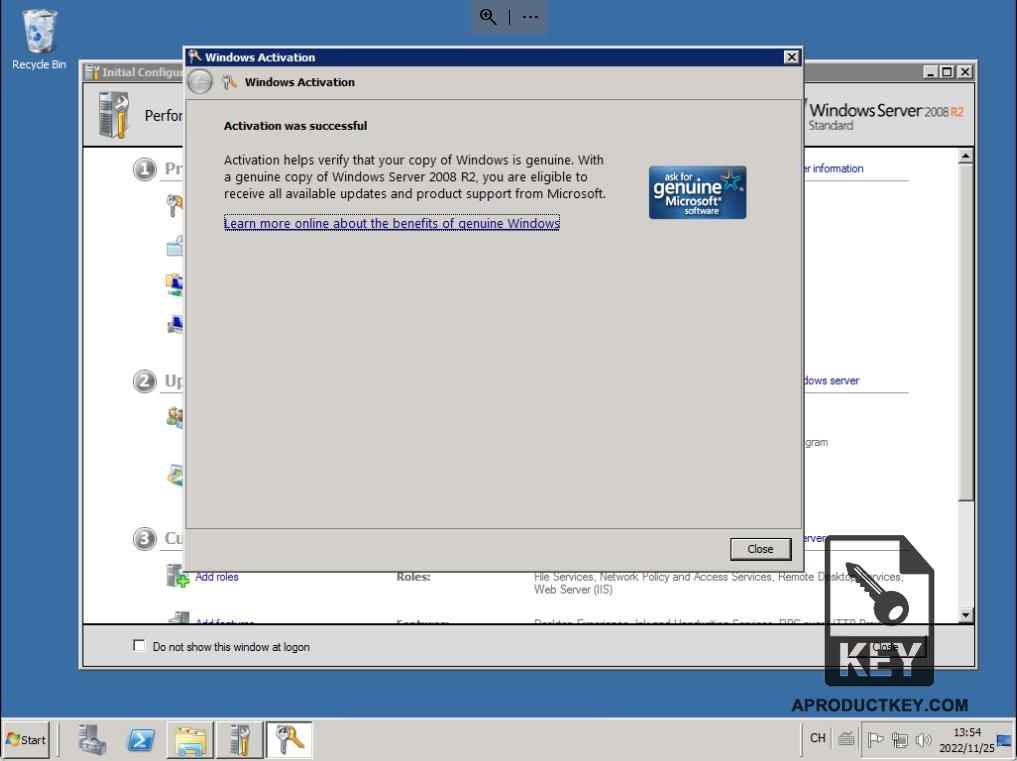Close the Windows Activation dialog with the X button

pyautogui.click(x=791, y=57)
